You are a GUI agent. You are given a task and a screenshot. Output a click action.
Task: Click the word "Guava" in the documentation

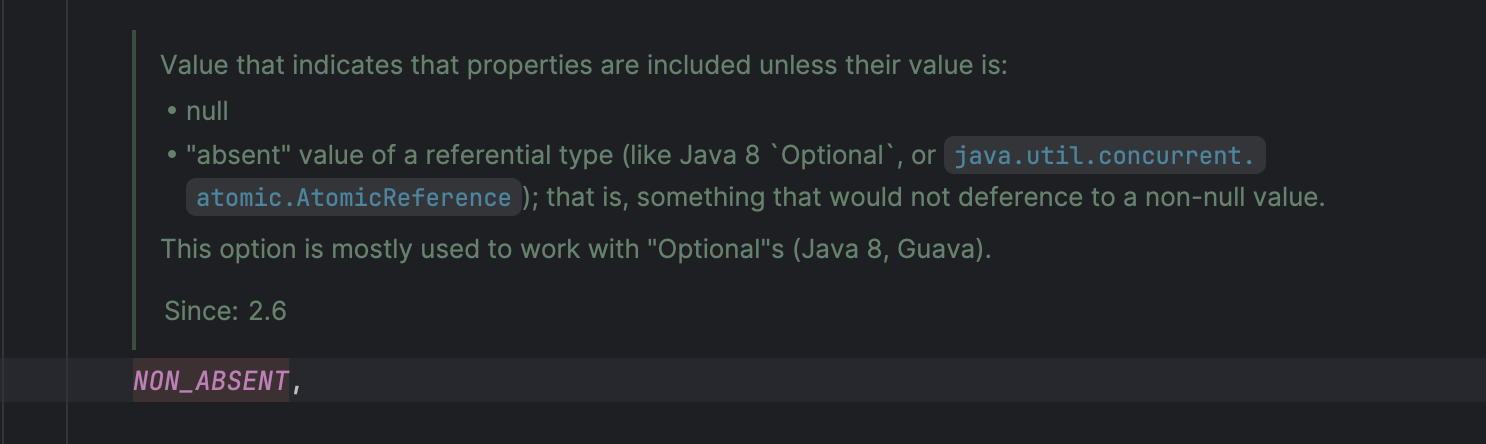tap(935, 249)
